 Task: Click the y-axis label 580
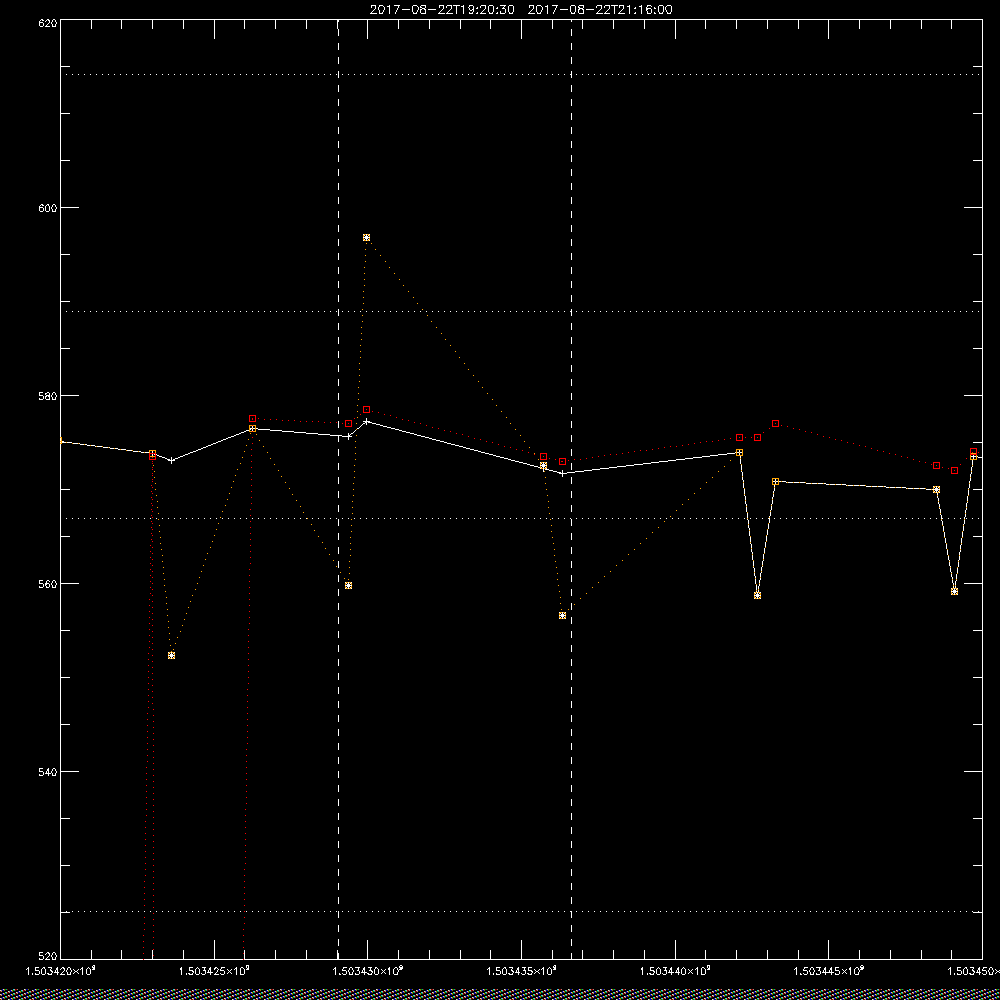[x=49, y=395]
